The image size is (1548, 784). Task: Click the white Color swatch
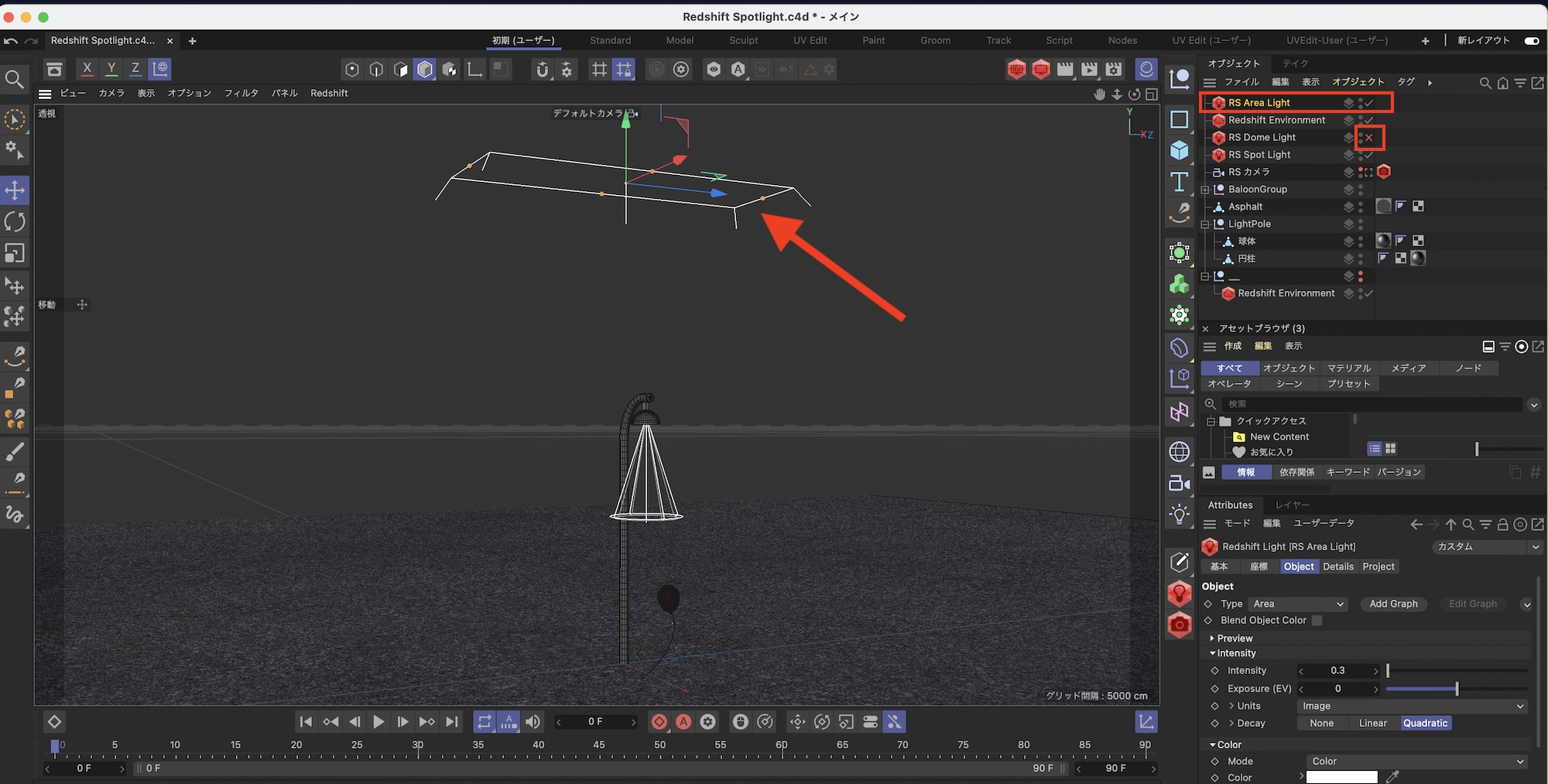[x=1341, y=777]
